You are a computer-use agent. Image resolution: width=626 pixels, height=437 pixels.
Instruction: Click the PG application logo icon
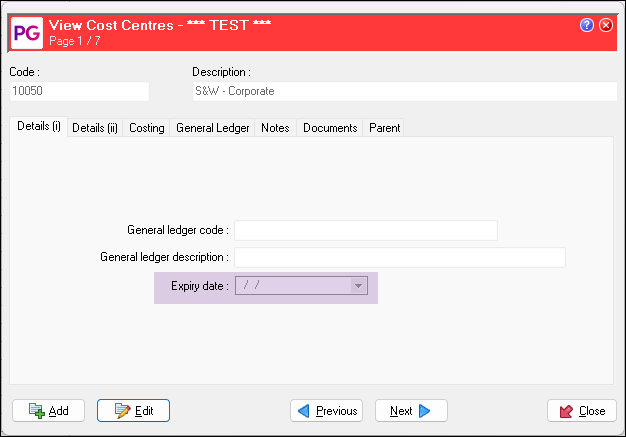pyautogui.click(x=25, y=30)
